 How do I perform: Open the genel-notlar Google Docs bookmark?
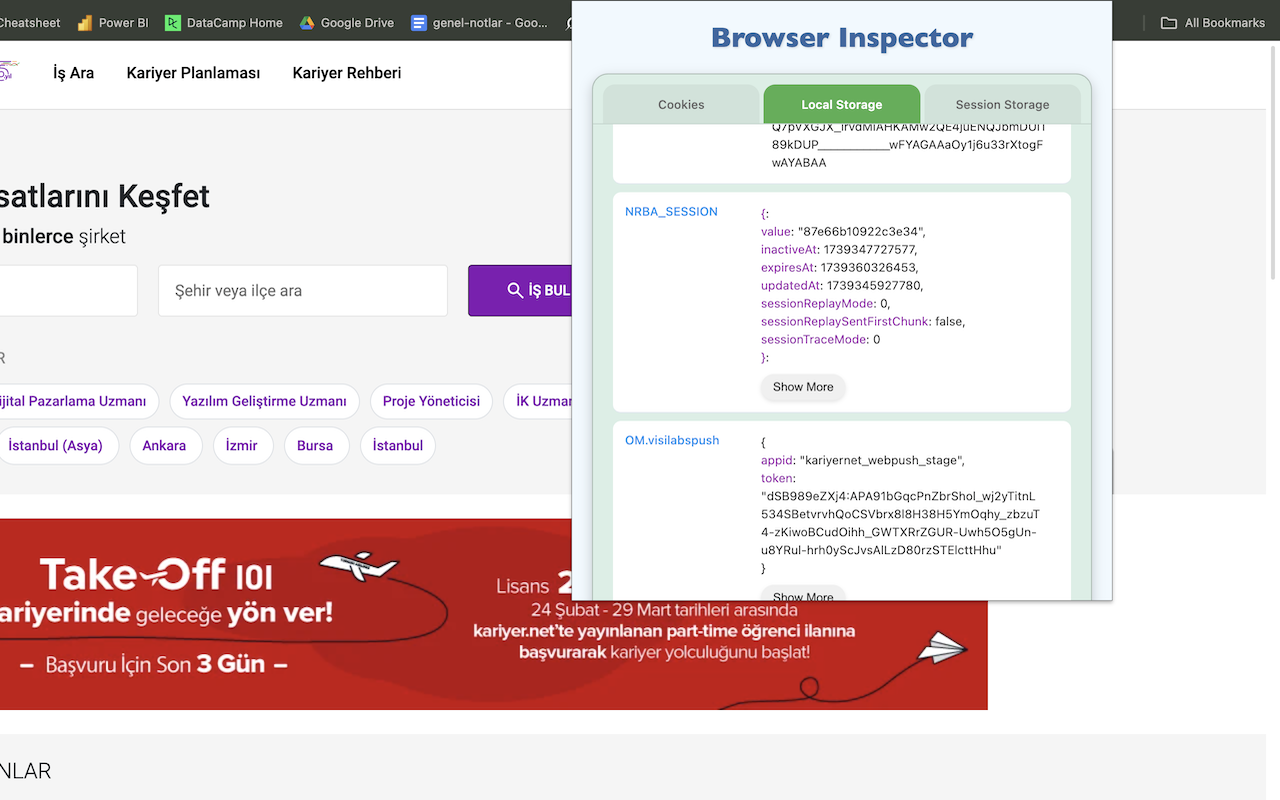click(x=479, y=22)
